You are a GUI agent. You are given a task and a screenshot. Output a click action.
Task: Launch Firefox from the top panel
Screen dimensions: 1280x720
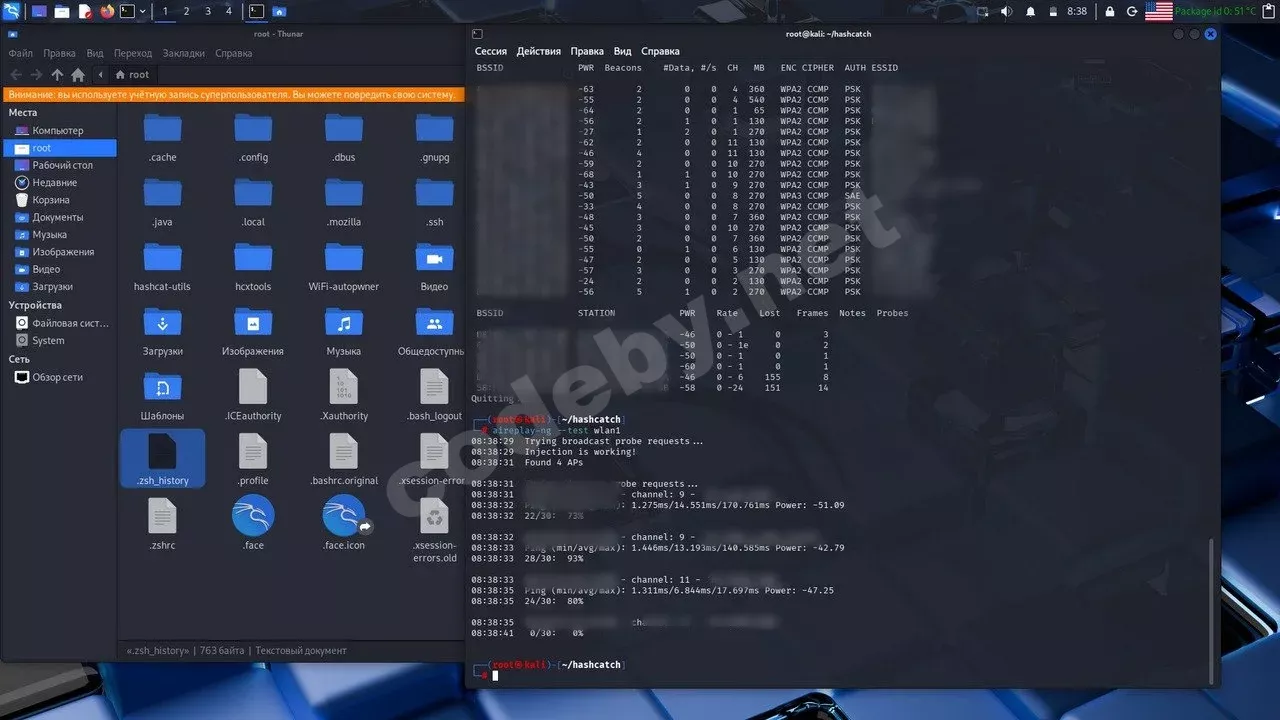107,11
